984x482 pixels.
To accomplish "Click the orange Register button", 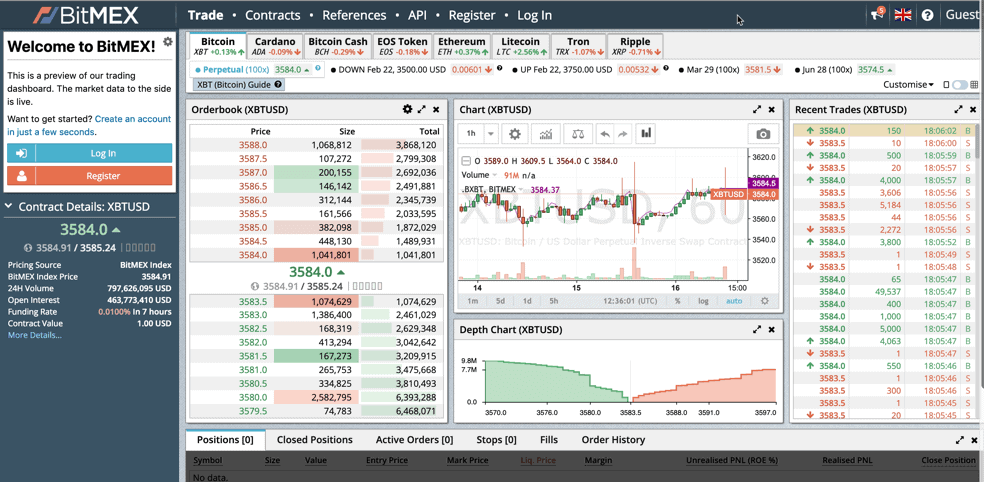I will click(90, 176).
